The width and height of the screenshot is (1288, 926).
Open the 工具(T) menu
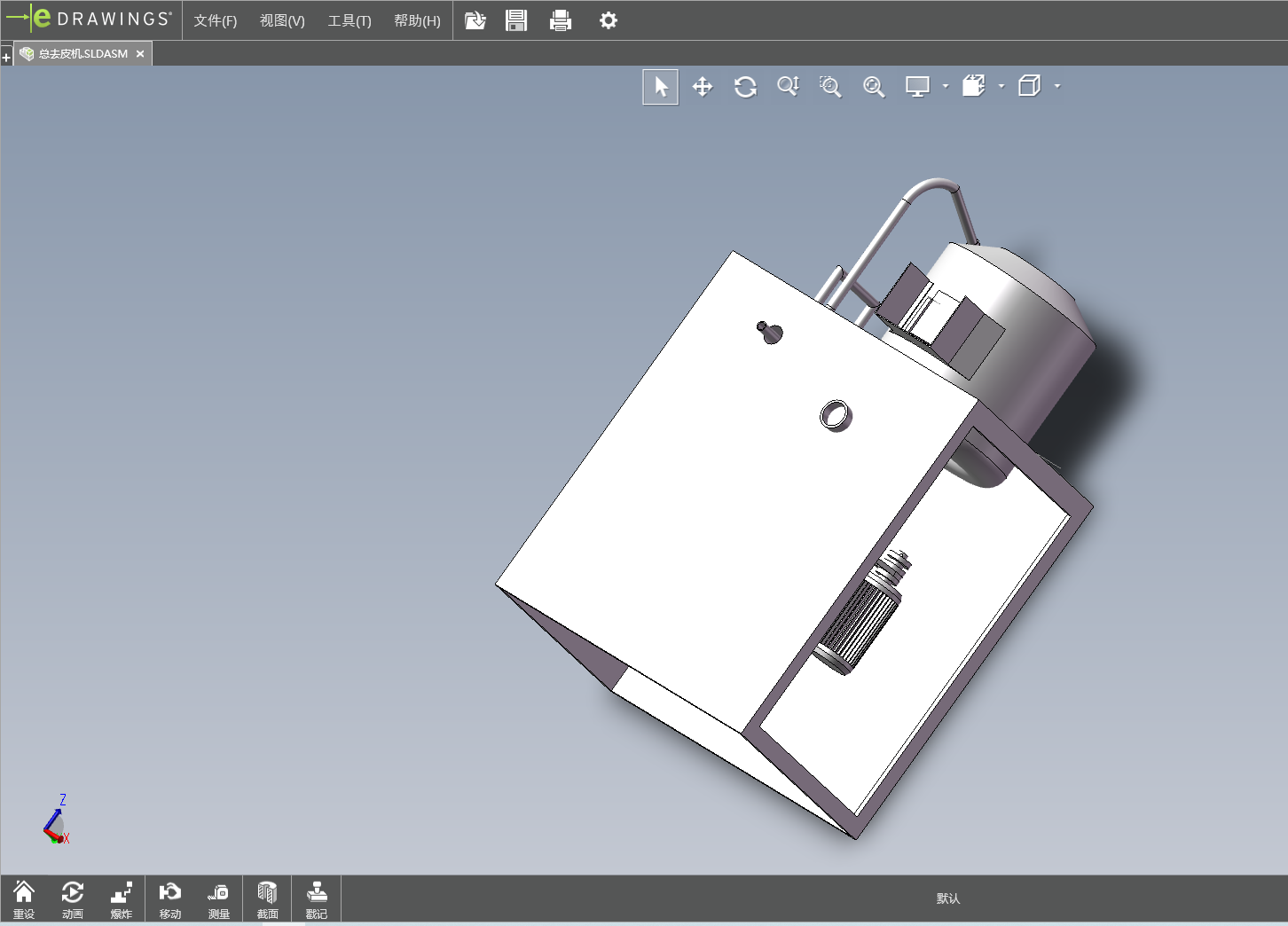click(349, 20)
